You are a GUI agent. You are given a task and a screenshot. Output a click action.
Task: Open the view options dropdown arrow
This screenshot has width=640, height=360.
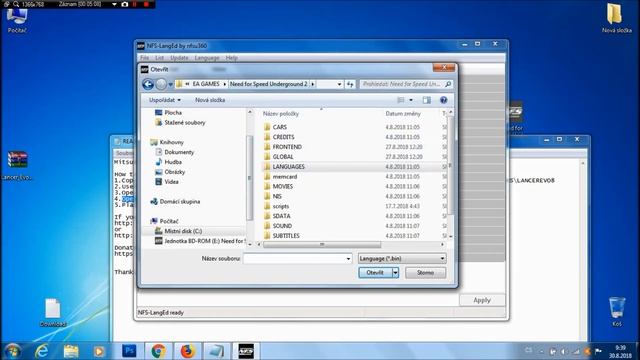point(411,100)
